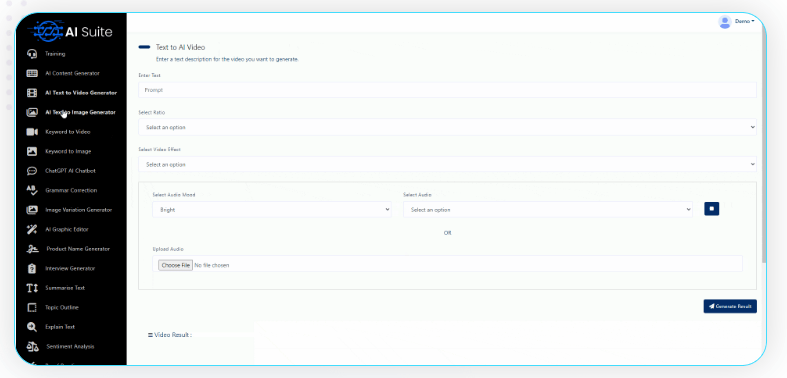787x378 pixels.
Task: Open the Training menu item
Action: pyautogui.click(x=55, y=54)
